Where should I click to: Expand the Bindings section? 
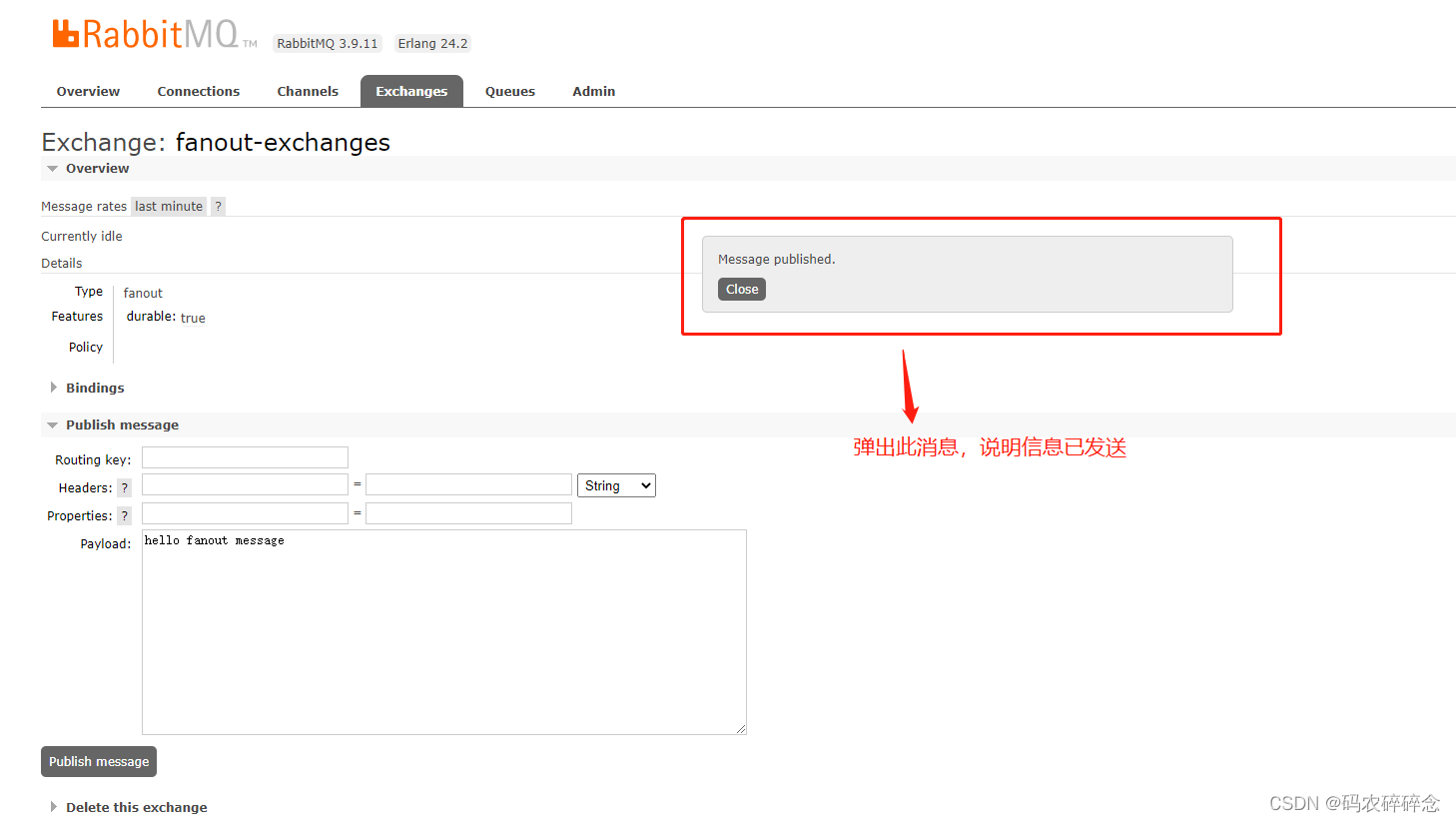(95, 388)
